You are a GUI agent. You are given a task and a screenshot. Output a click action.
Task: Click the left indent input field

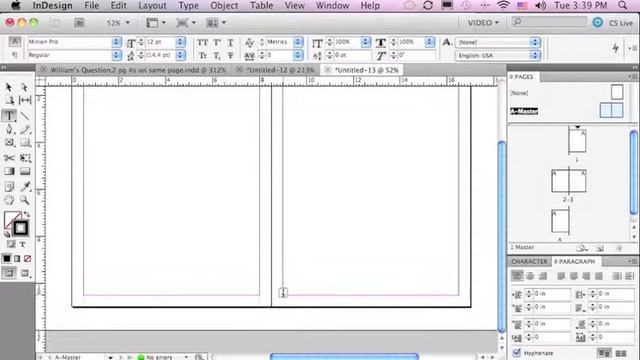point(551,293)
